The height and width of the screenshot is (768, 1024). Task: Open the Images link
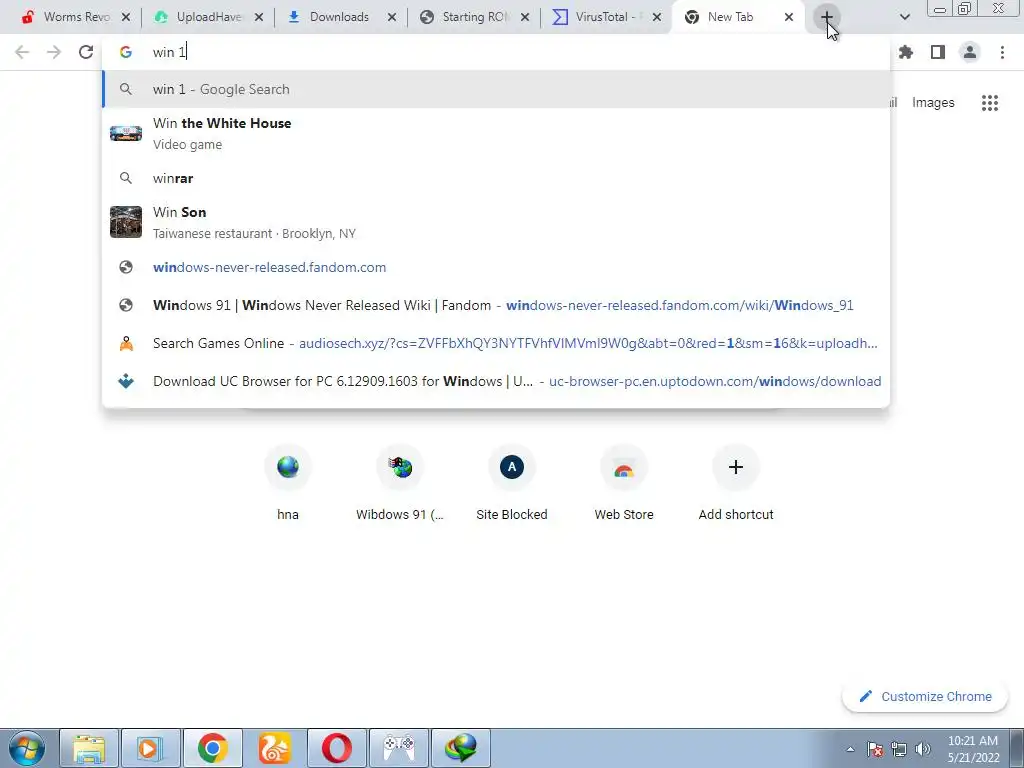(x=933, y=103)
